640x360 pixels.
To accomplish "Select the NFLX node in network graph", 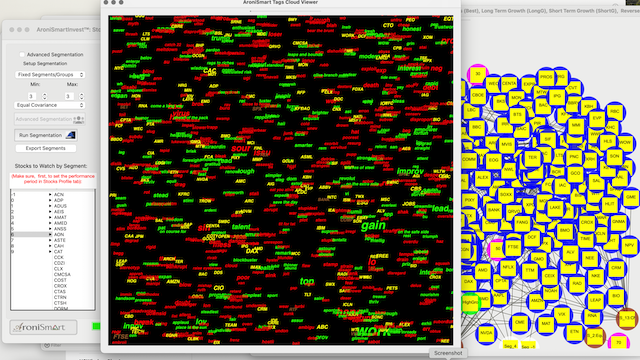I will point(508,267).
